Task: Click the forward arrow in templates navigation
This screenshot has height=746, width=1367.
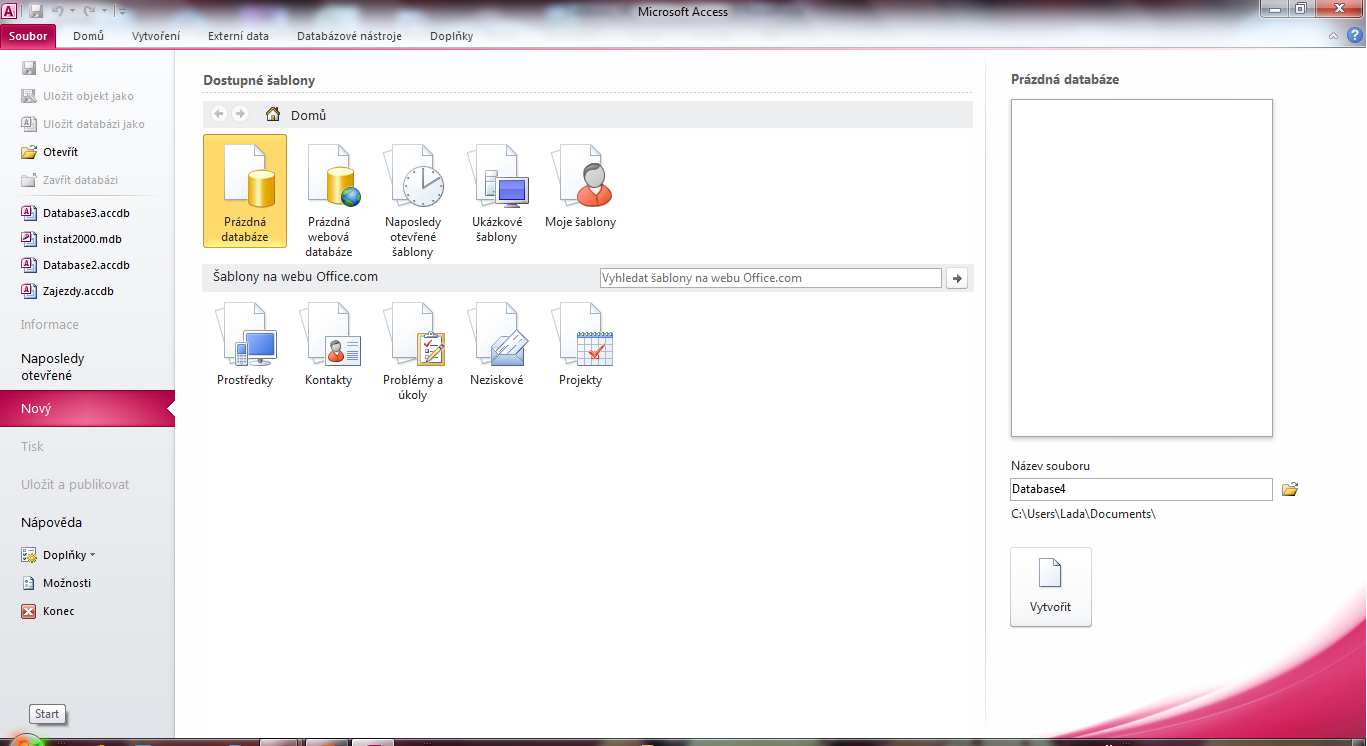Action: point(240,114)
